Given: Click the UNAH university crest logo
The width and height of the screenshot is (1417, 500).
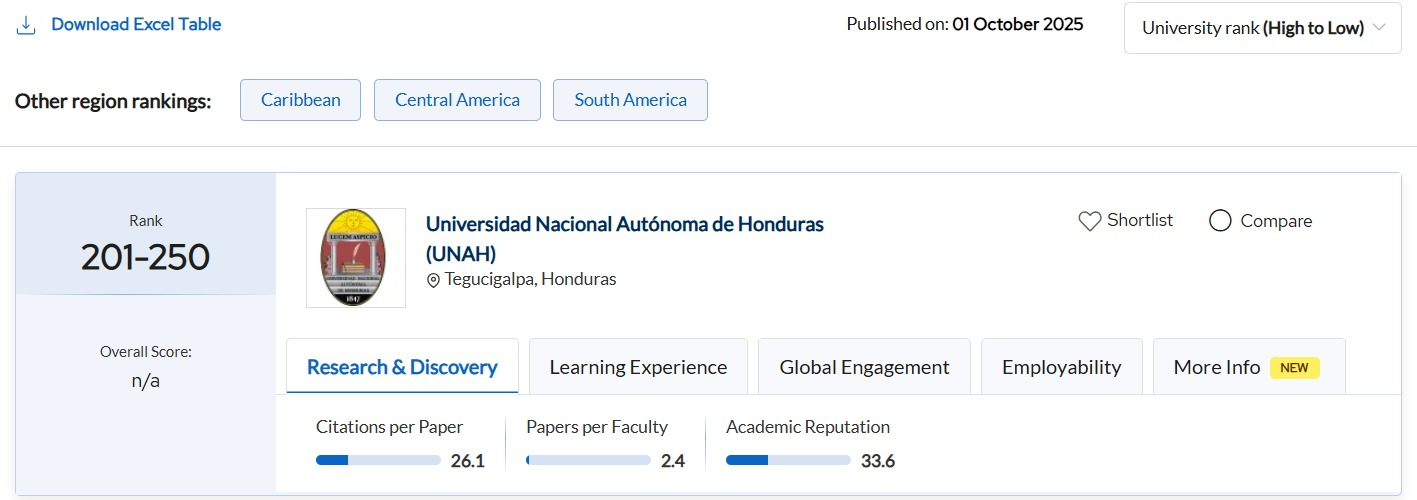Looking at the screenshot, I should (x=356, y=258).
